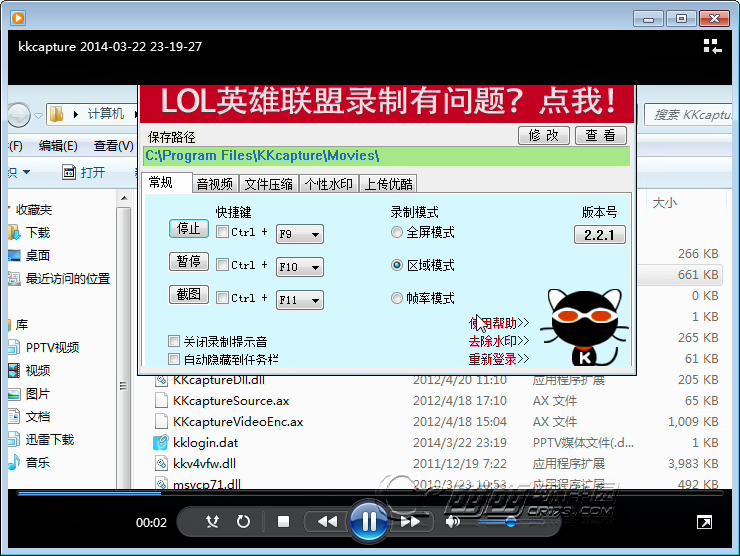Select 迅雷下载 library in sidebar
The image size is (740, 556).
50,439
